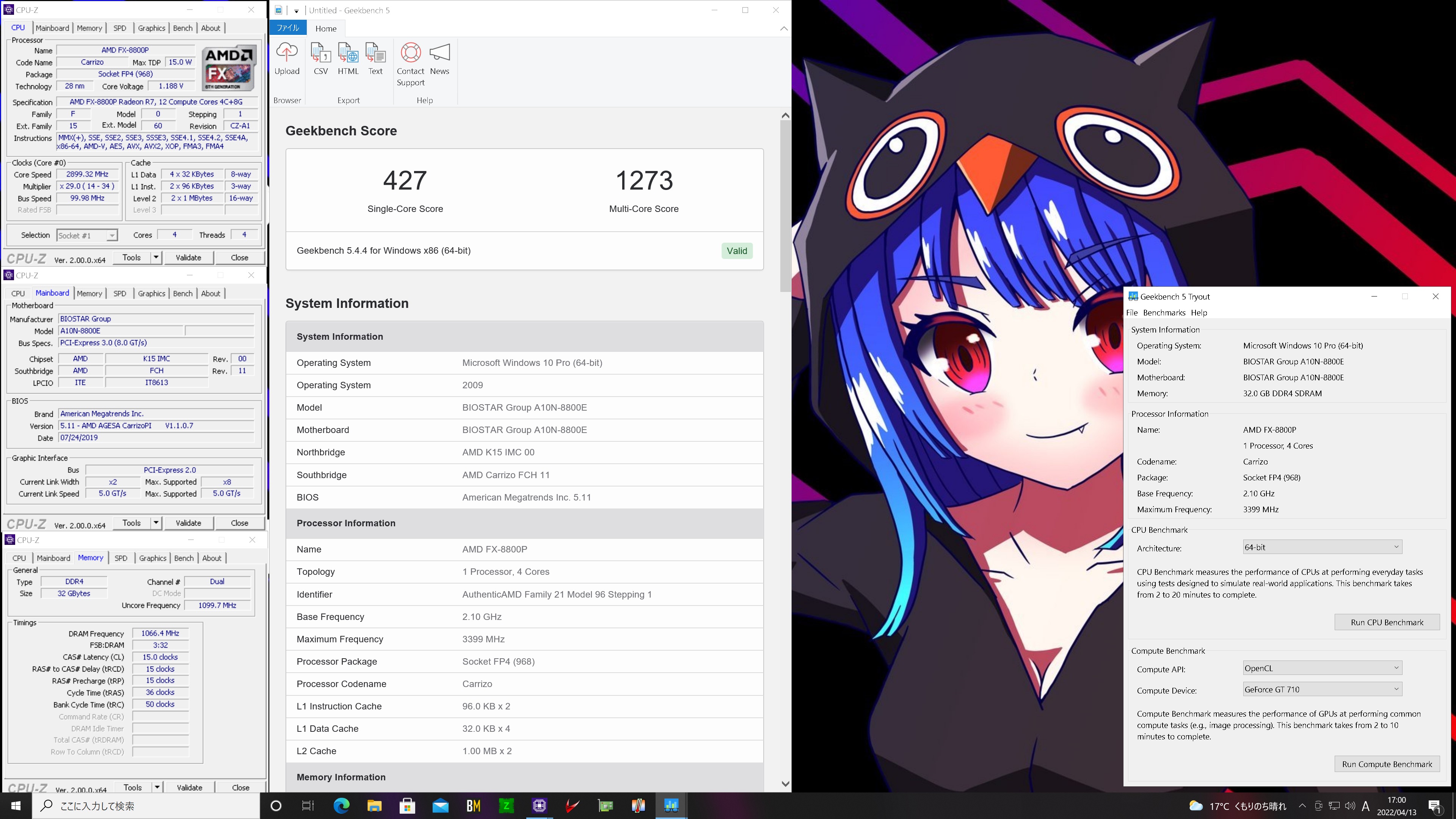Open the ファイル tab in Geekbench
The height and width of the screenshot is (819, 1456).
pos(288,28)
